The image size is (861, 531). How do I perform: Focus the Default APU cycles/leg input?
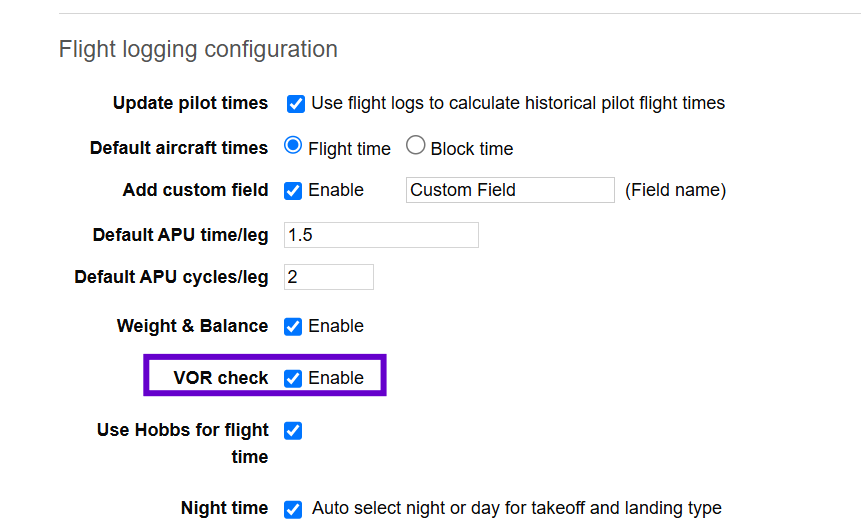pos(329,277)
